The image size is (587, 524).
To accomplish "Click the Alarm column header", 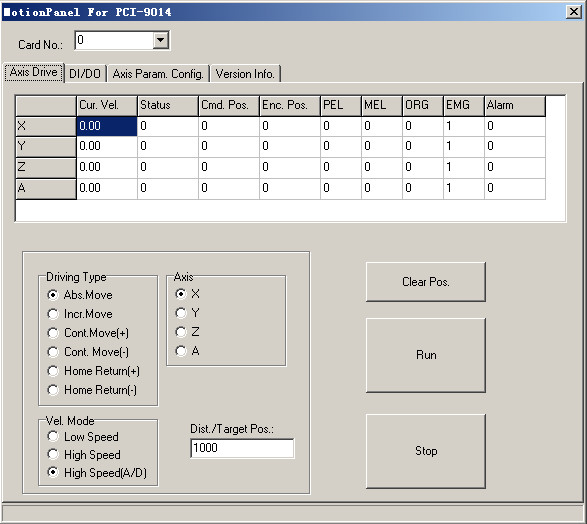I will [x=515, y=106].
